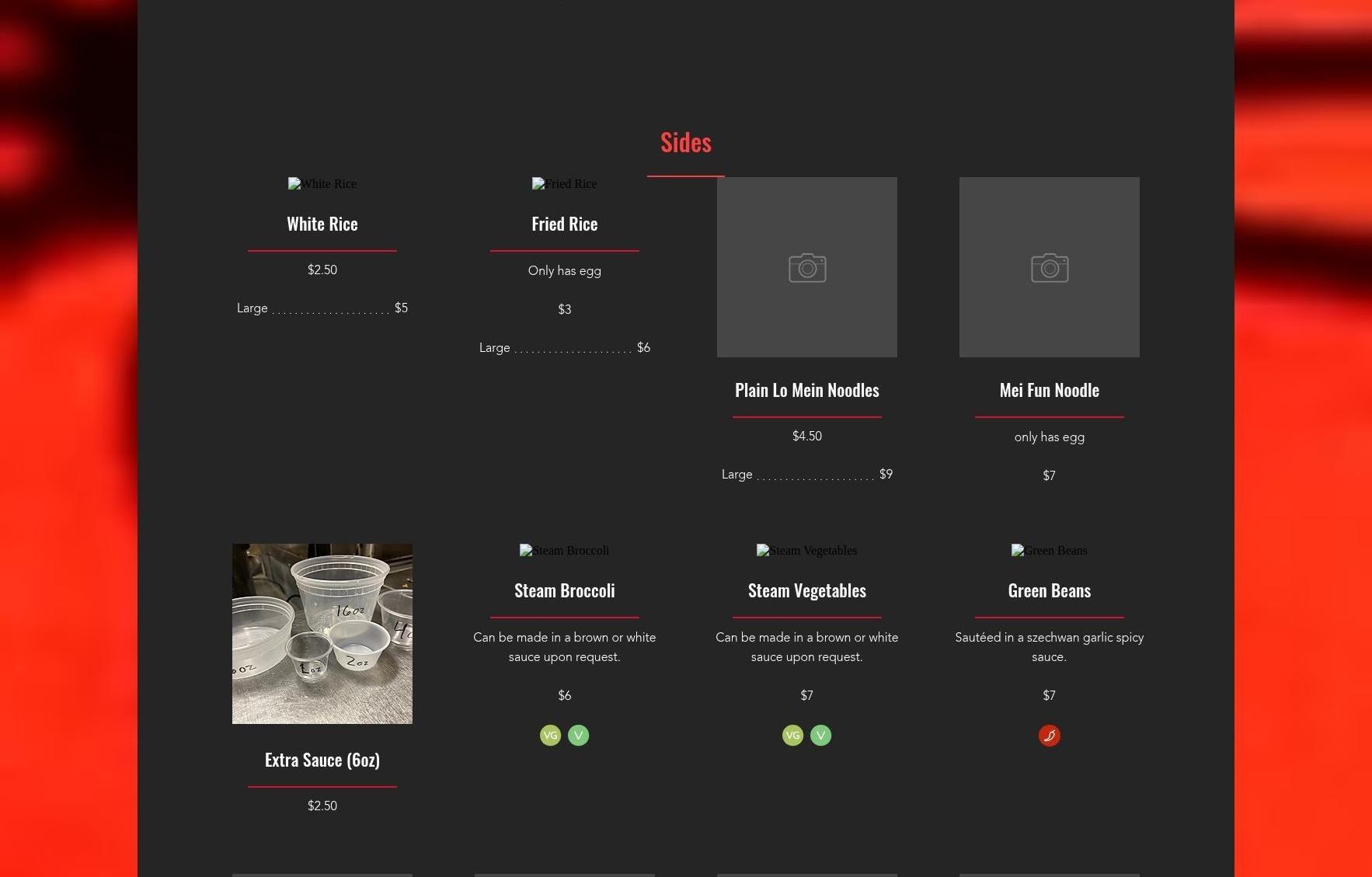Click the vegetarian V badge under Steam Vegetables
The height and width of the screenshot is (877, 1372).
pos(820,736)
